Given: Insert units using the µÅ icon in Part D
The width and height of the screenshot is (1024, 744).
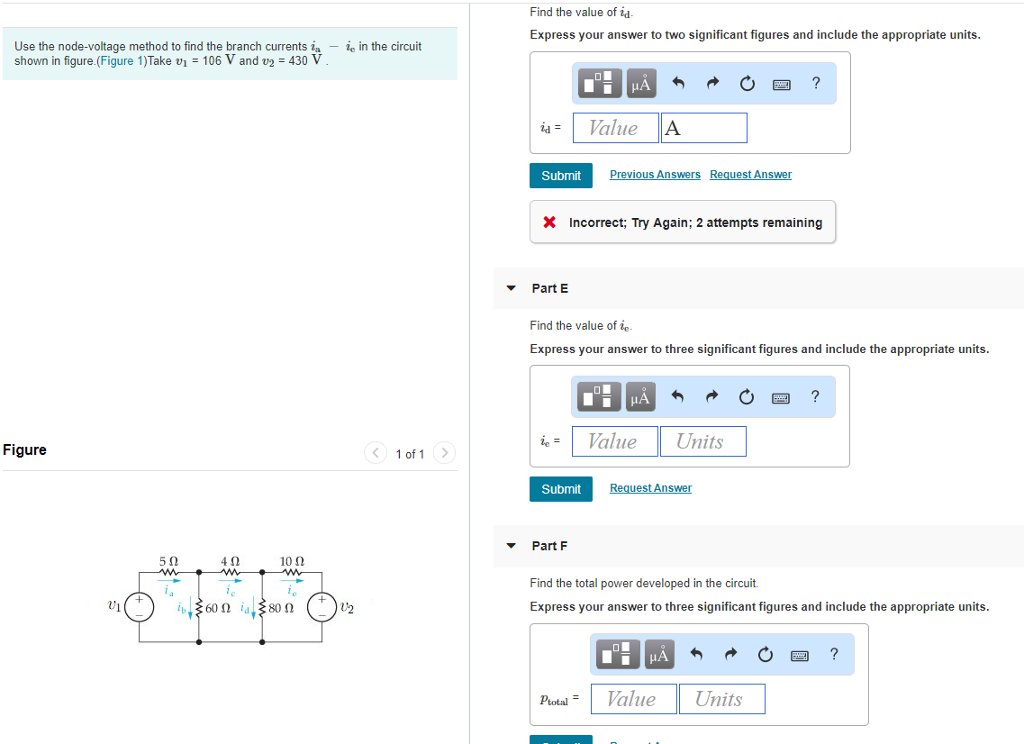Looking at the screenshot, I should click(640, 83).
